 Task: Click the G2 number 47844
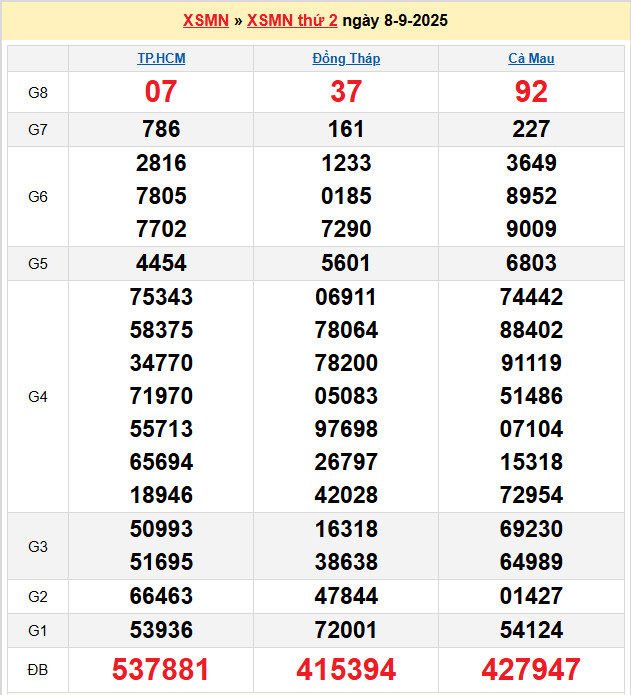(346, 596)
